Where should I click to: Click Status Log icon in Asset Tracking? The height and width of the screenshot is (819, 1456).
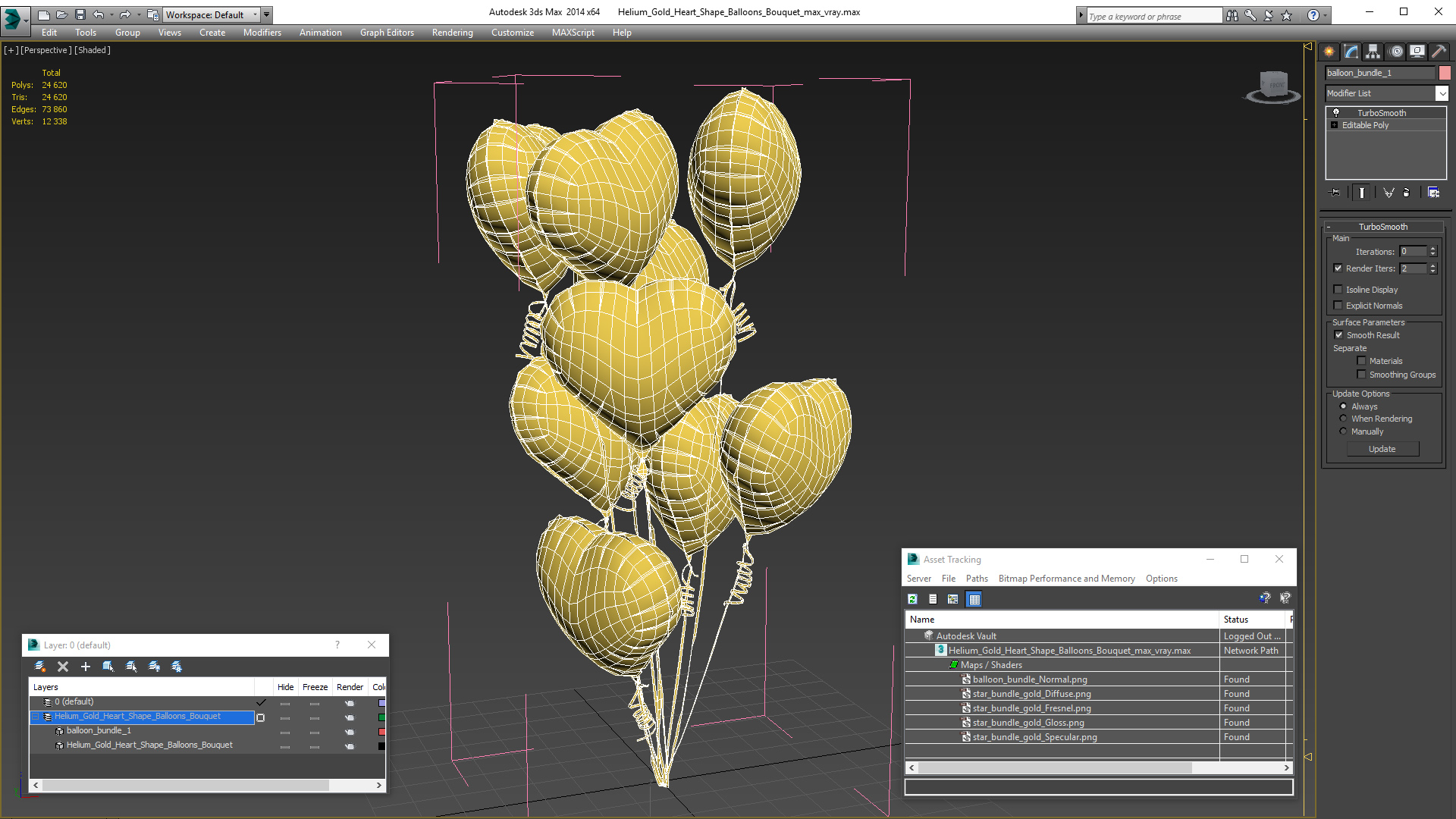click(x=933, y=599)
